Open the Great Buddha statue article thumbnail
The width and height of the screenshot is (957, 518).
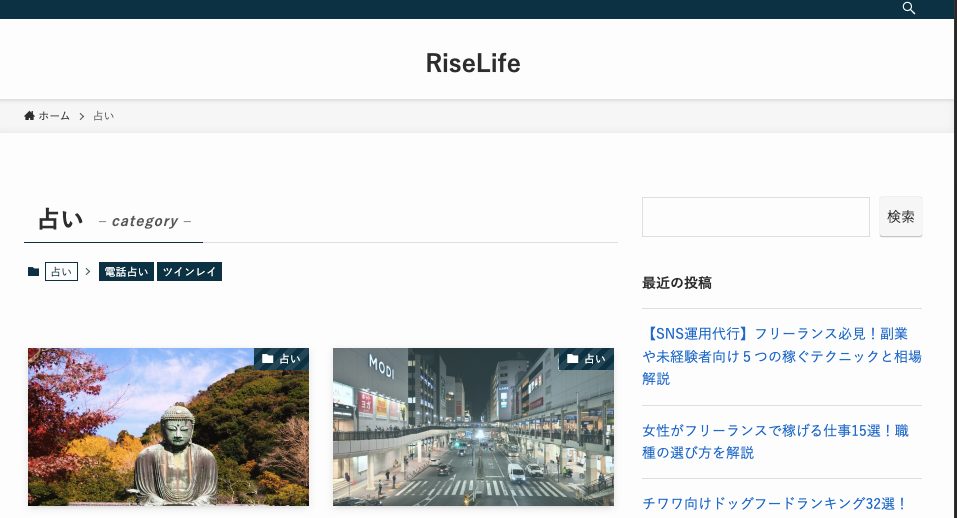click(x=168, y=427)
